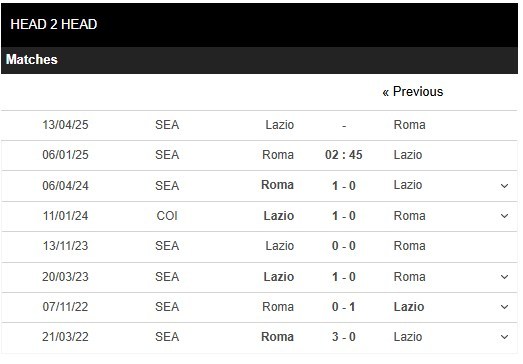Click the HEAD 2 HEAD section title
Screen dimensions: 523x364
coord(54,24)
